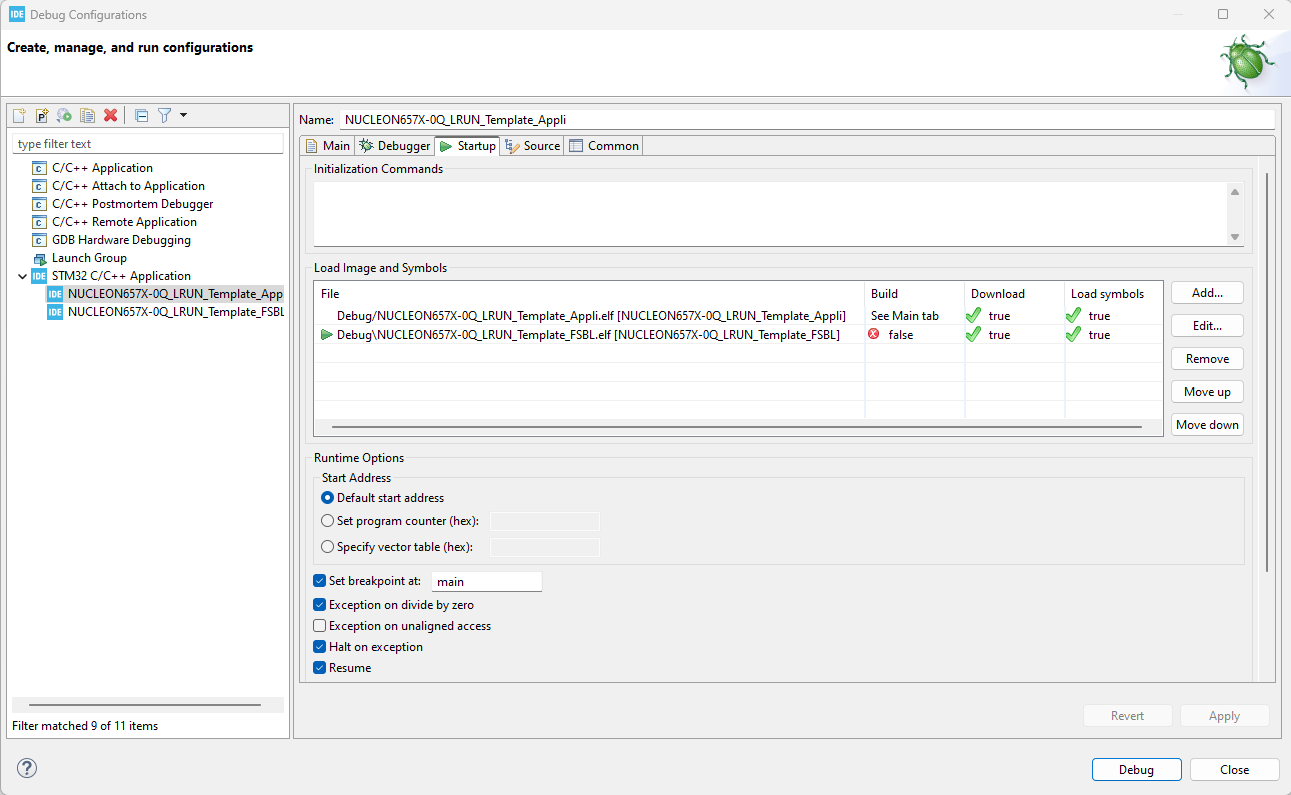Screen dimensions: 1291x795
Task: Select the Set program counter (hex) option
Action: point(327,520)
